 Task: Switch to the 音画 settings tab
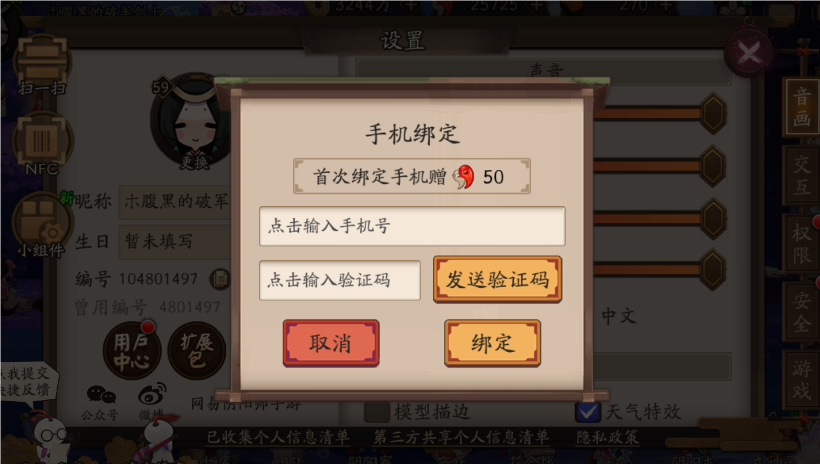pyautogui.click(x=801, y=107)
